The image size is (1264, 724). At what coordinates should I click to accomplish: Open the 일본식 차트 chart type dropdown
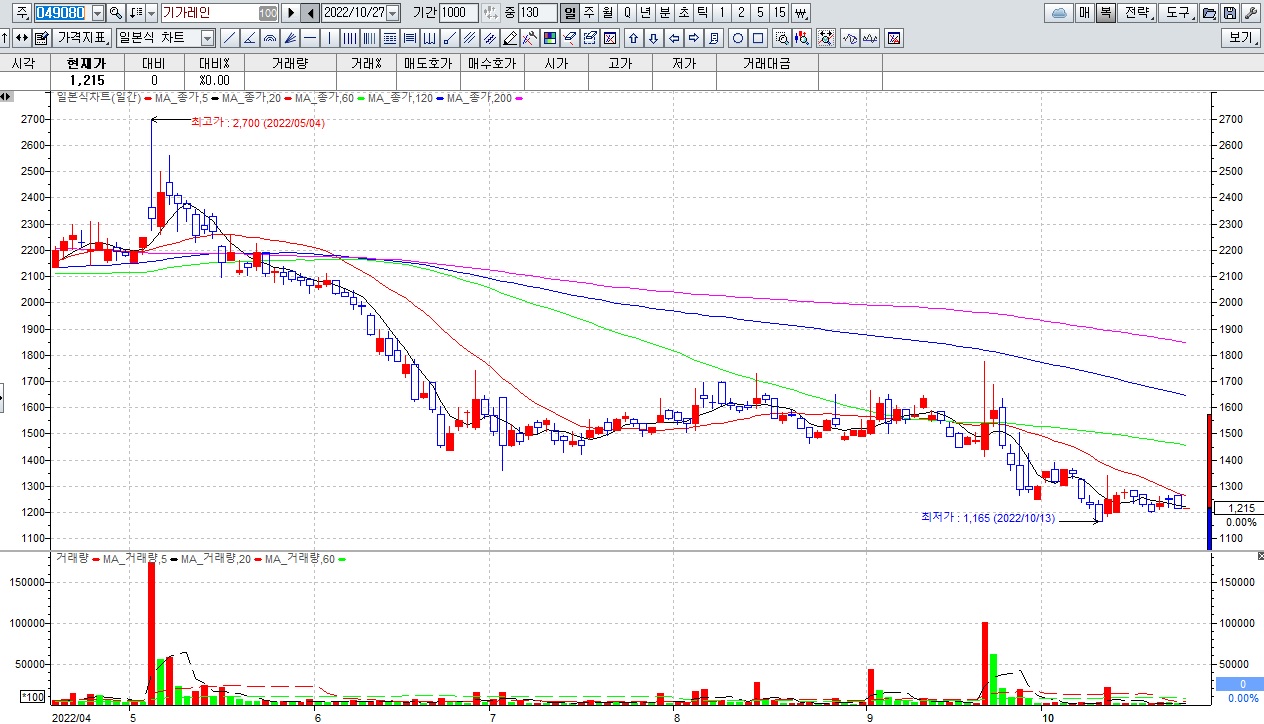(x=207, y=38)
